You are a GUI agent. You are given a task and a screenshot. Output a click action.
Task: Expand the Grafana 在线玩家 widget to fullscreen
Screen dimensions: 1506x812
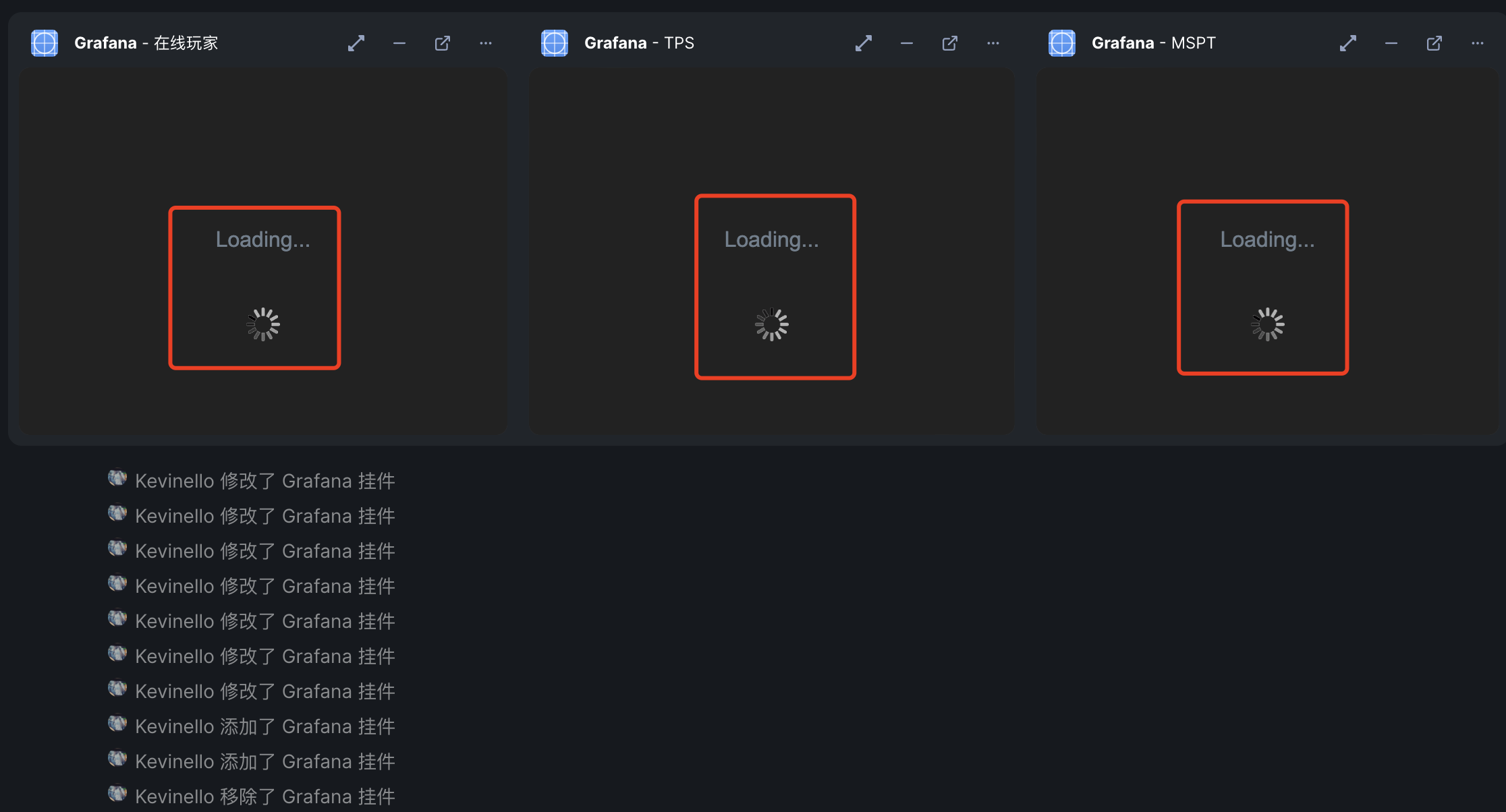[x=356, y=43]
